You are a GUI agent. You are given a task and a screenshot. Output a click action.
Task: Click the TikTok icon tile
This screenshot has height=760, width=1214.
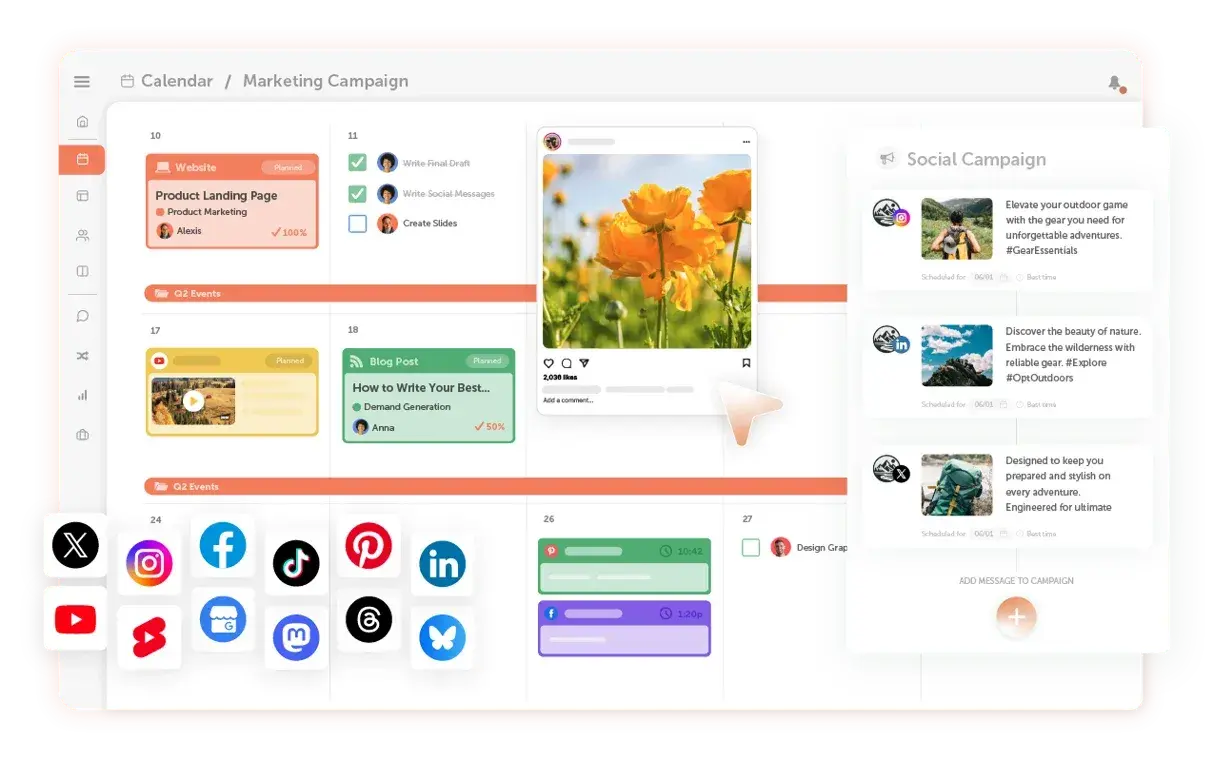coord(296,564)
